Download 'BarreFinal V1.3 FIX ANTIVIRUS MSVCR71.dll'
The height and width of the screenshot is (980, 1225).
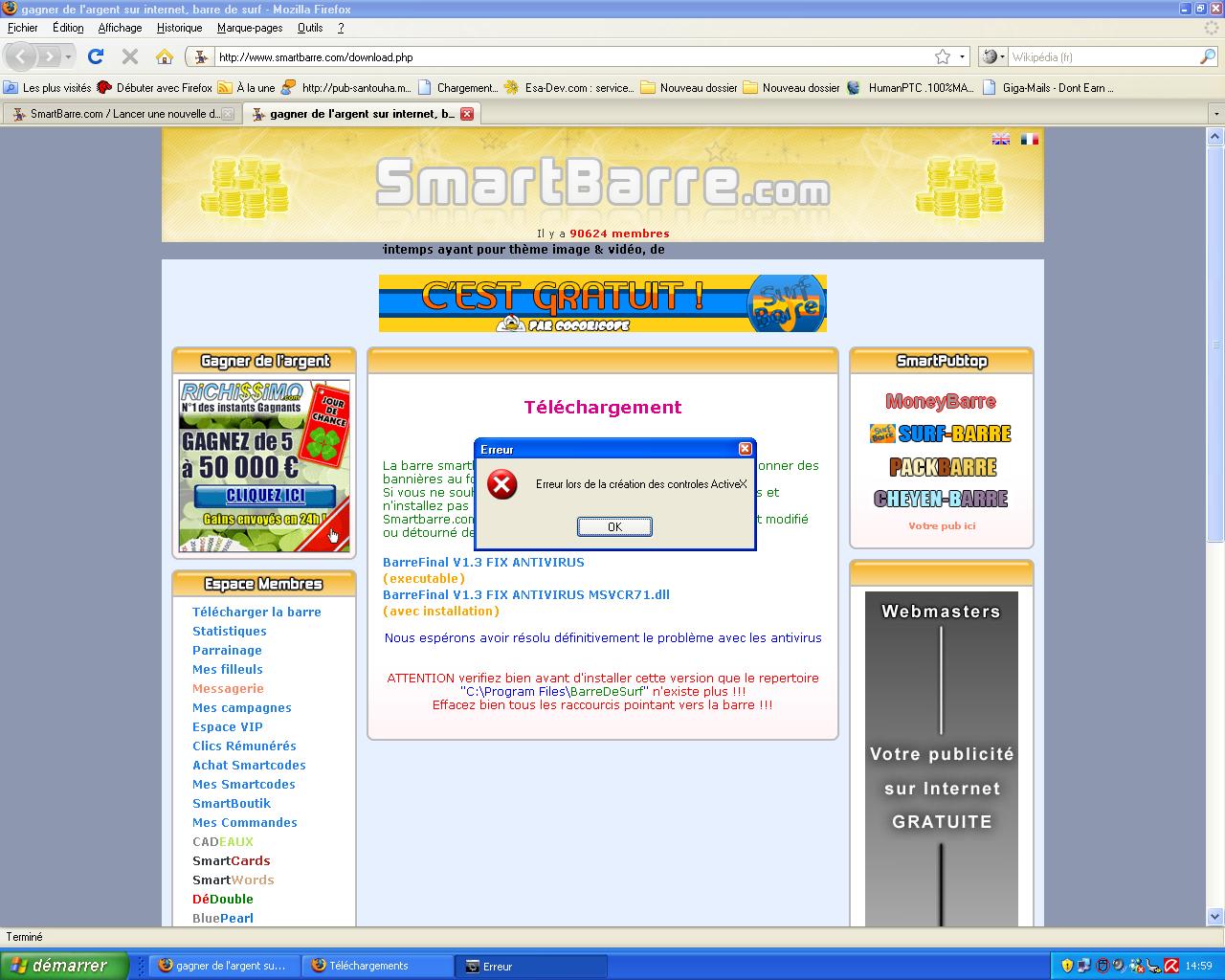click(526, 594)
